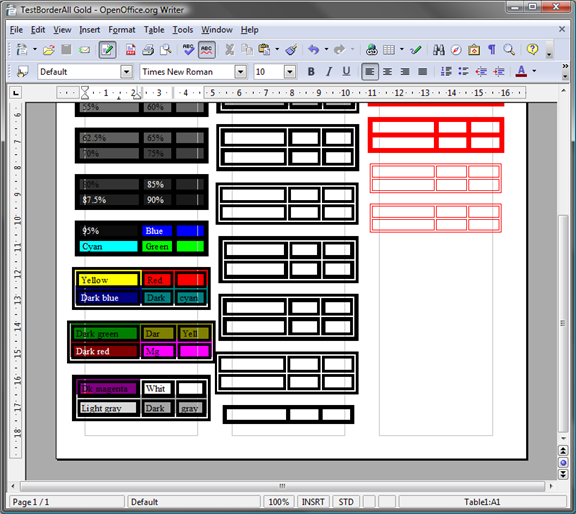This screenshot has width=576, height=514.
Task: Click the Navigator compass icon
Action: tap(456, 50)
